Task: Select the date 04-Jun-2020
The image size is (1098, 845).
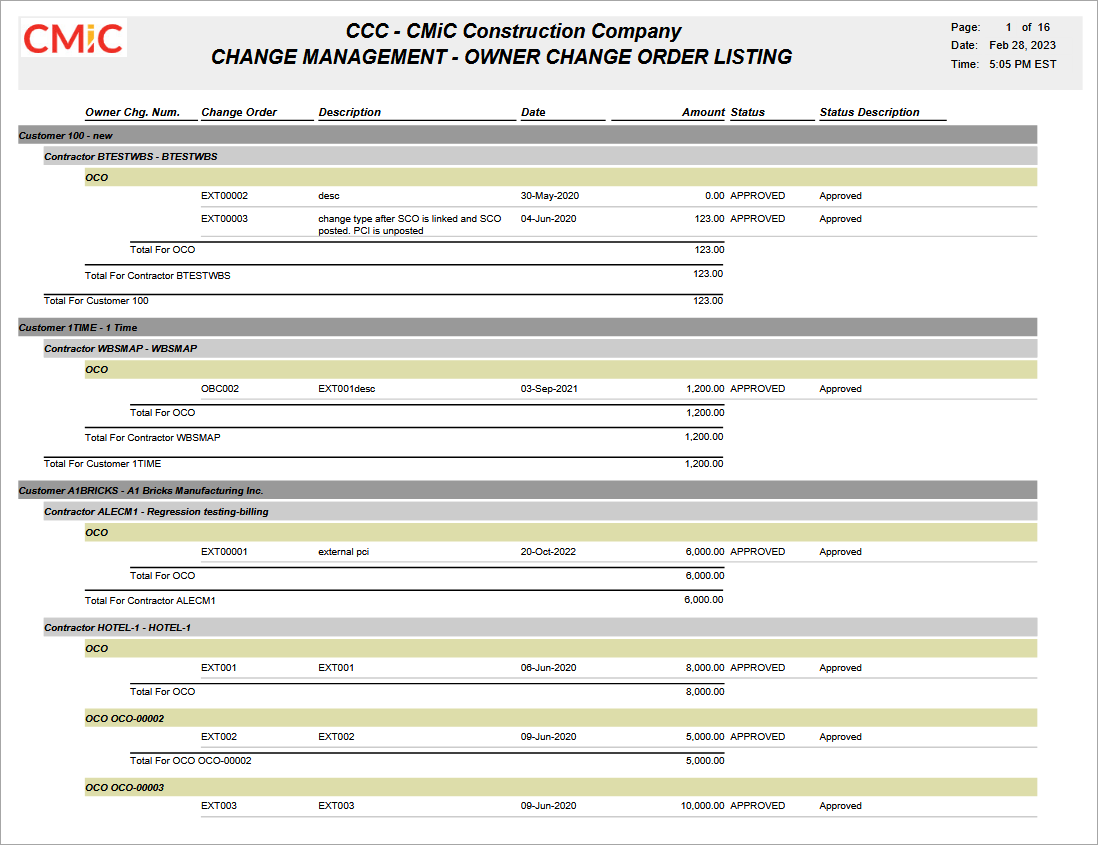Action: click(548, 218)
